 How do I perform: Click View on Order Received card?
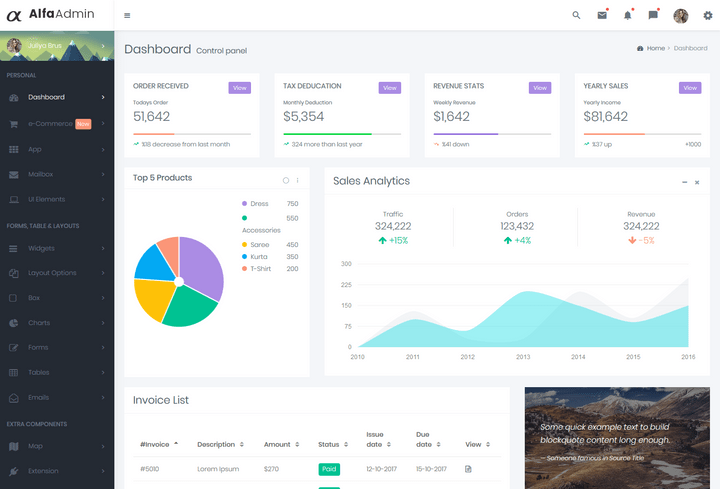(240, 88)
